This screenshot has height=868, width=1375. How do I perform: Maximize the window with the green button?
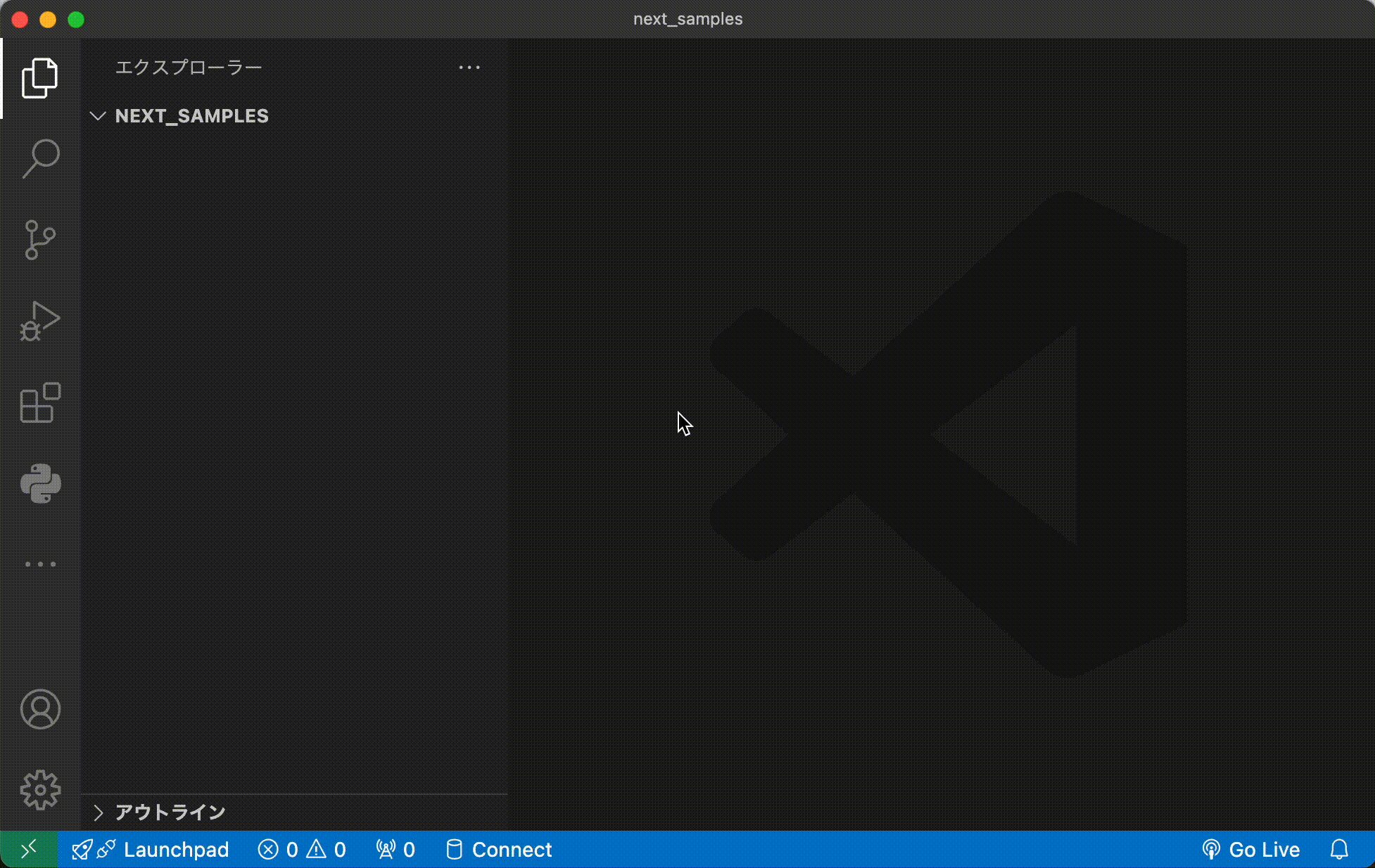pos(76,20)
